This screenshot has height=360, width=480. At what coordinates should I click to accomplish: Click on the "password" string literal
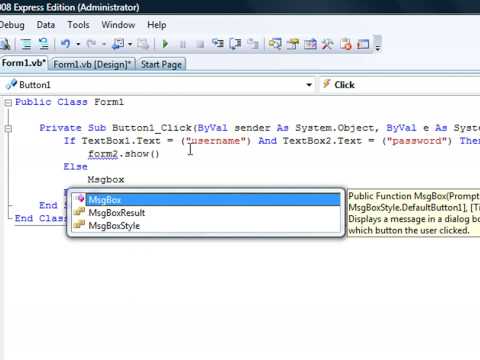coord(417,141)
